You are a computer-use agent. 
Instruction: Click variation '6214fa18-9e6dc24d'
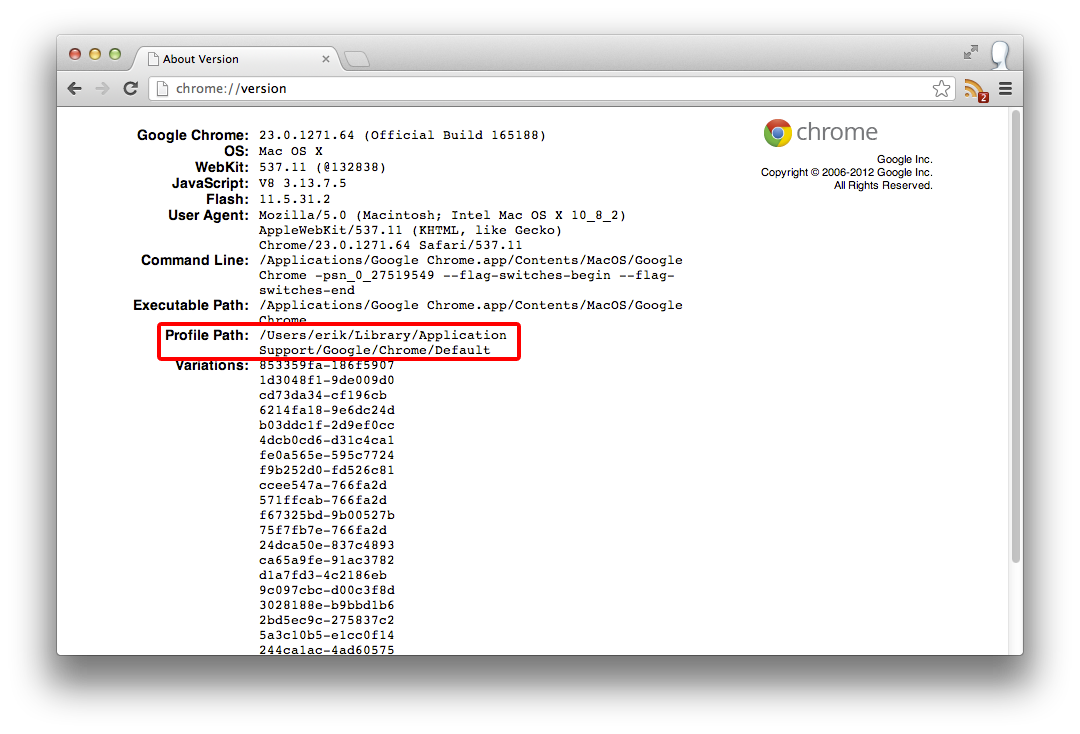[326, 410]
